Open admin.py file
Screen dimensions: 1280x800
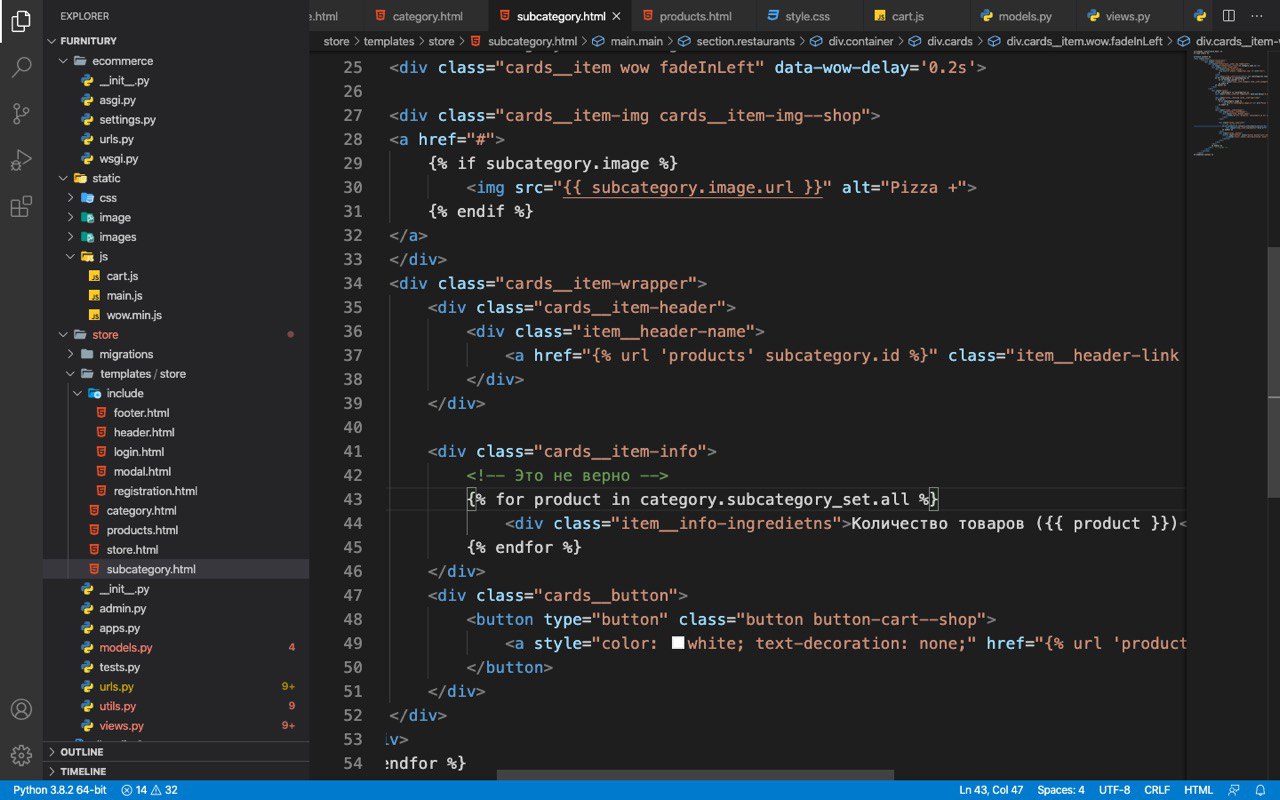122,608
